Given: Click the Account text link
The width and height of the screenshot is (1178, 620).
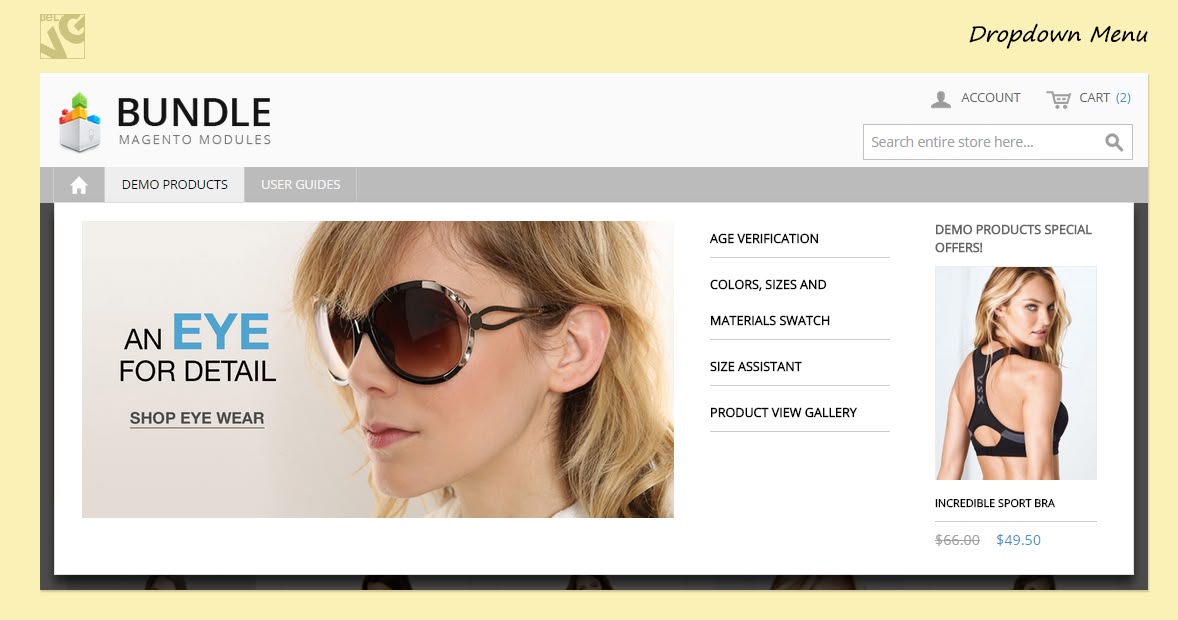Looking at the screenshot, I should tap(990, 98).
